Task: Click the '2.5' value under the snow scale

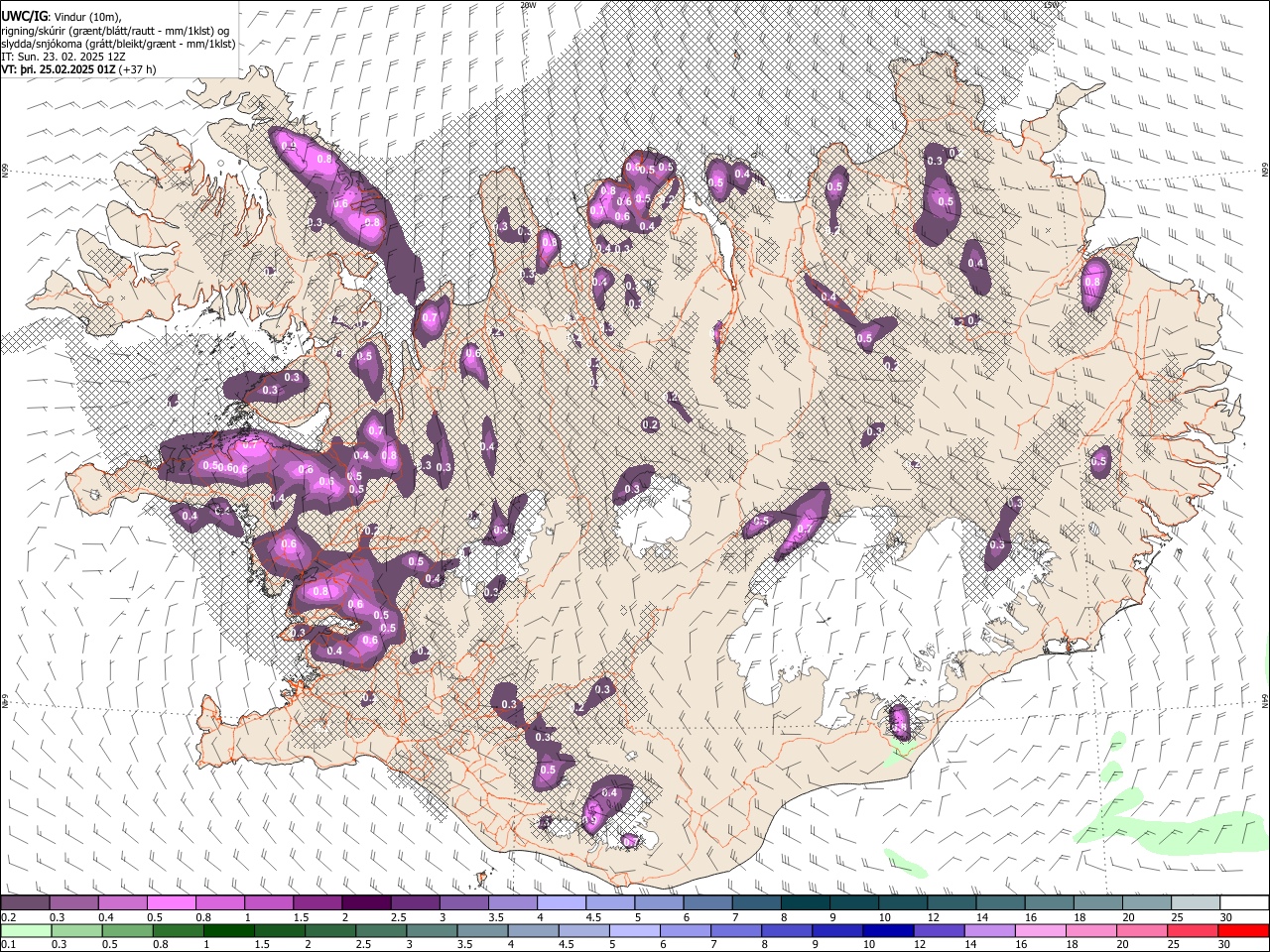Action: click(399, 917)
